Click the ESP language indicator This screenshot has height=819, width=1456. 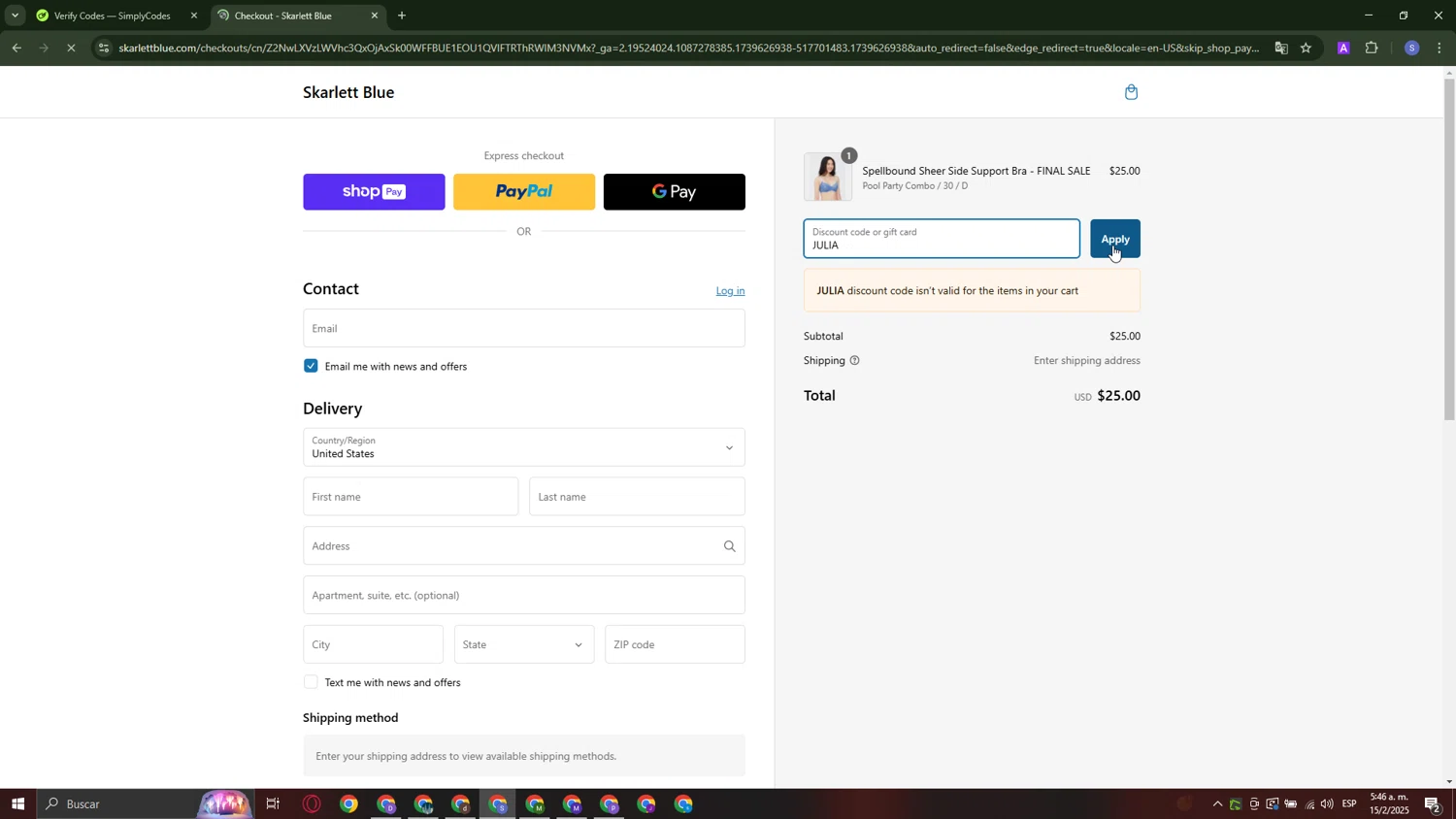(x=1349, y=804)
